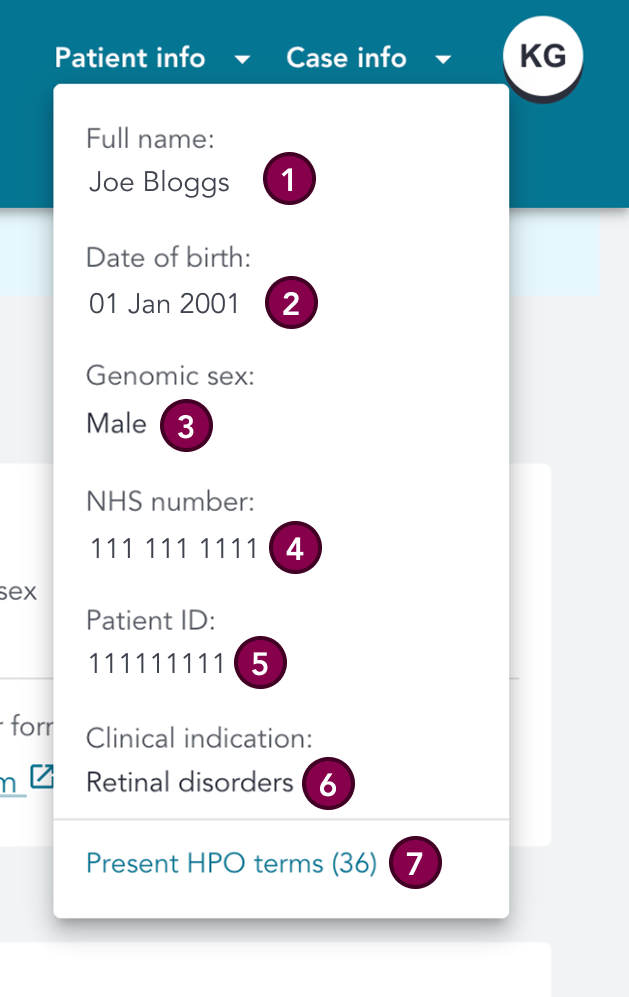
Task: Click marker 6 next to Retinal disorders
Action: 326,785
